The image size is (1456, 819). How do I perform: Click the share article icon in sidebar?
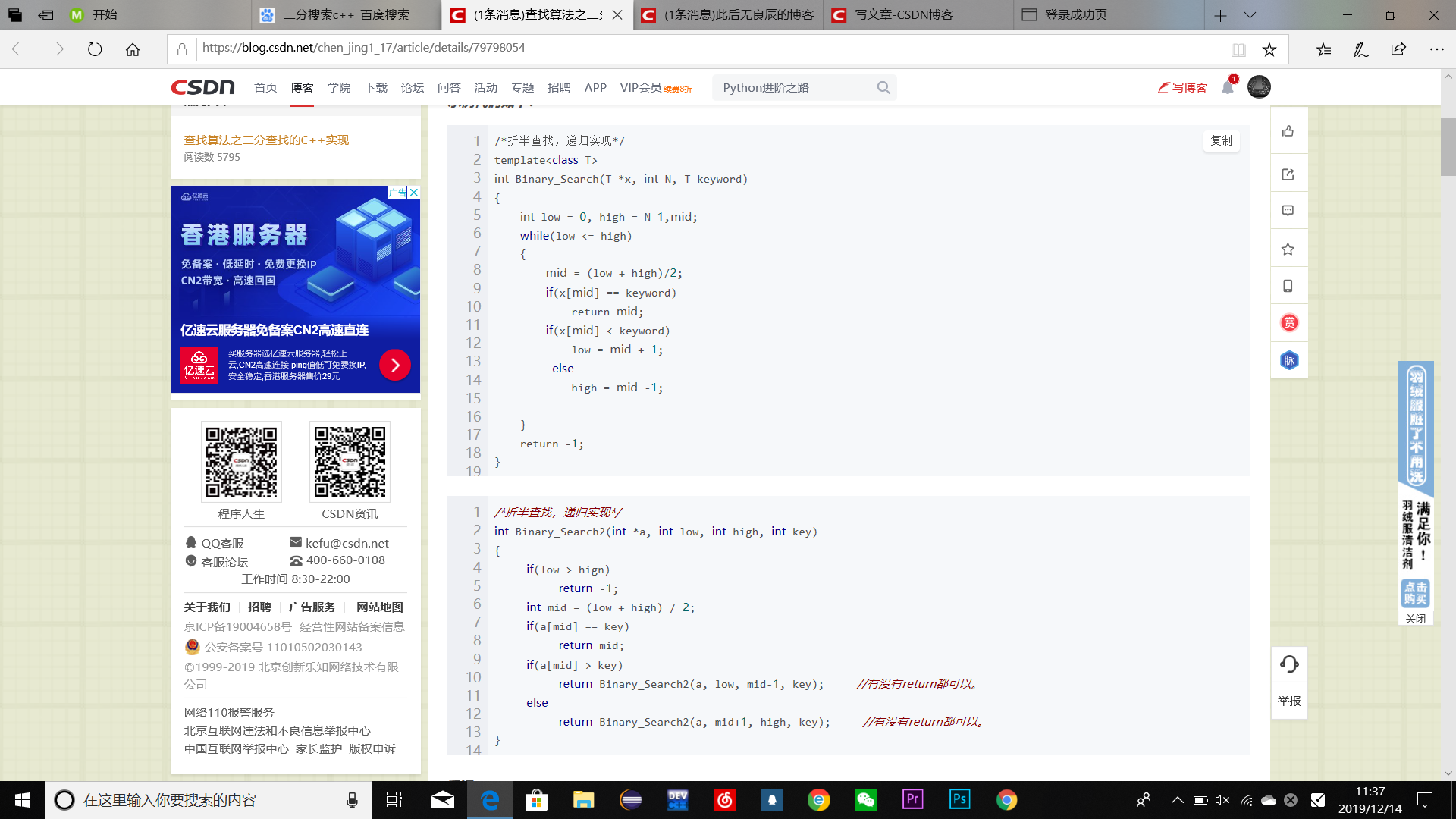click(x=1288, y=174)
